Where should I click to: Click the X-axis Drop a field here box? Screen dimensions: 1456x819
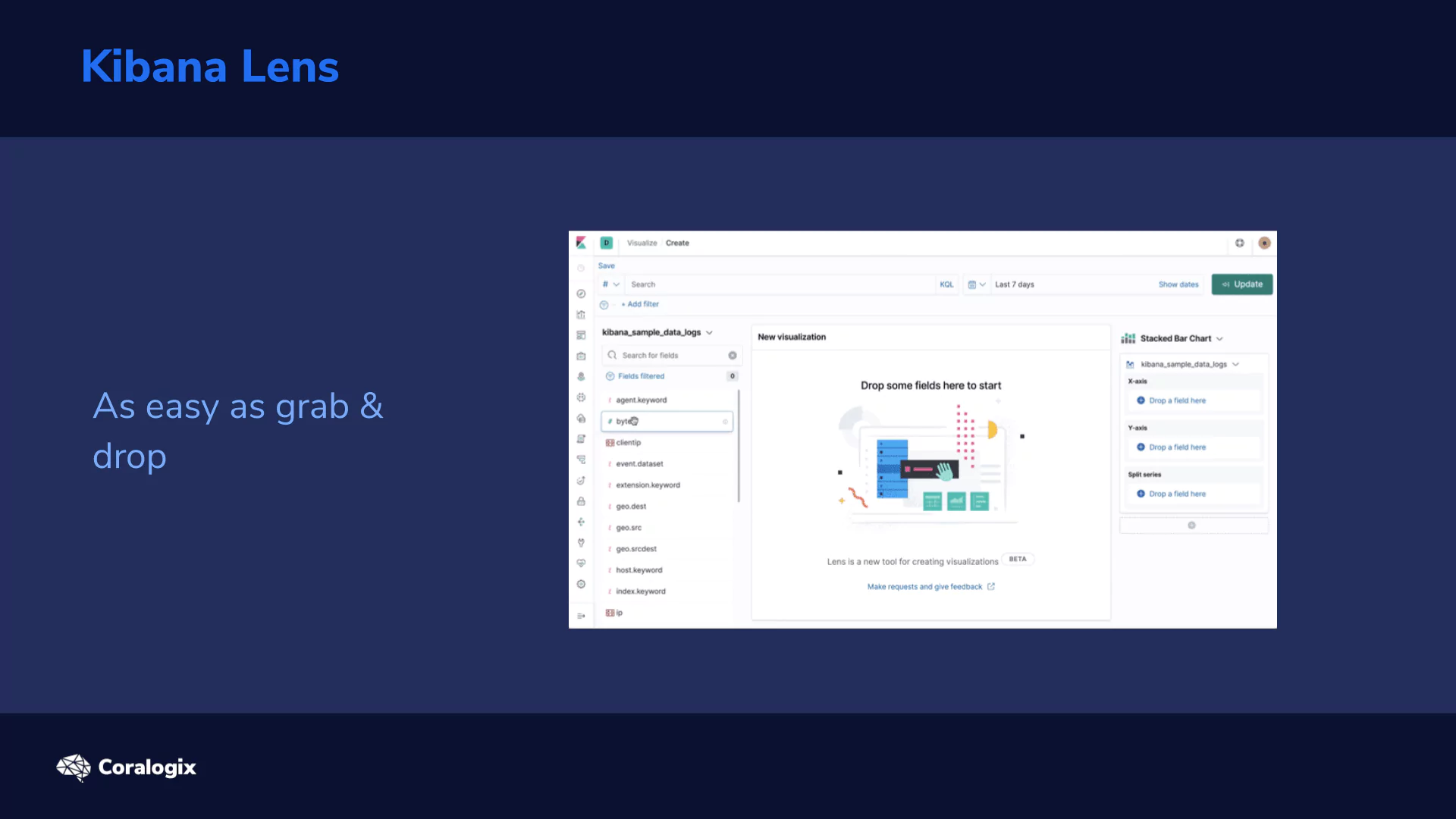1194,400
